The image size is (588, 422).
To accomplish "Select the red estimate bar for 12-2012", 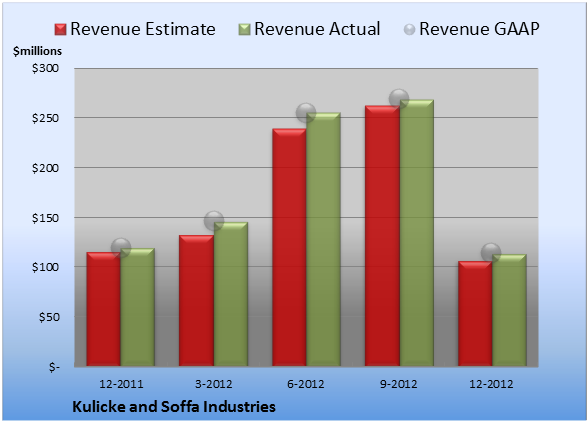I will click(475, 314).
